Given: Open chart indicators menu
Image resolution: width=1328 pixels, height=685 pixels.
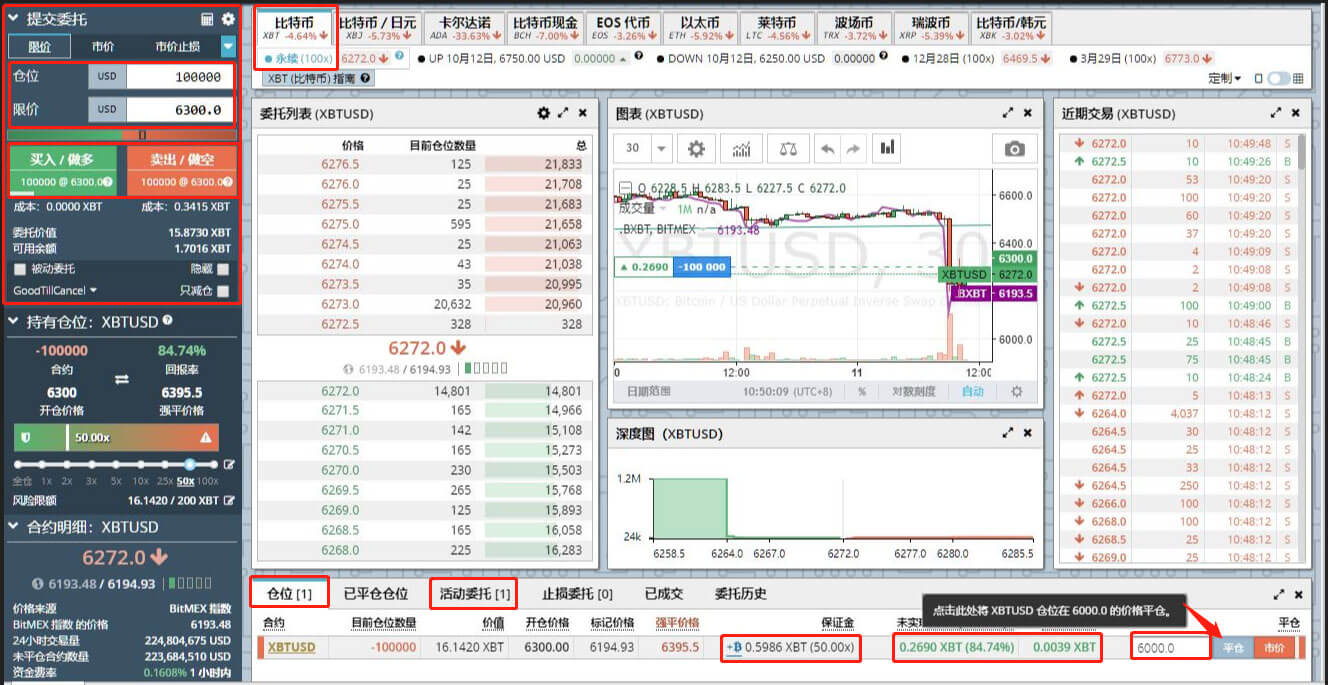Looking at the screenshot, I should pyautogui.click(x=742, y=149).
